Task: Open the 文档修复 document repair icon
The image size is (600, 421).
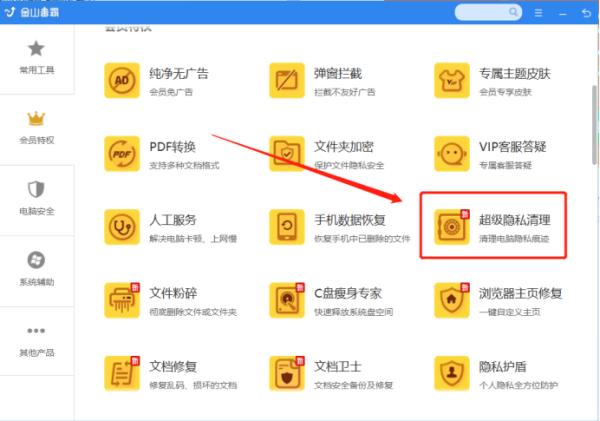Action: point(122,374)
